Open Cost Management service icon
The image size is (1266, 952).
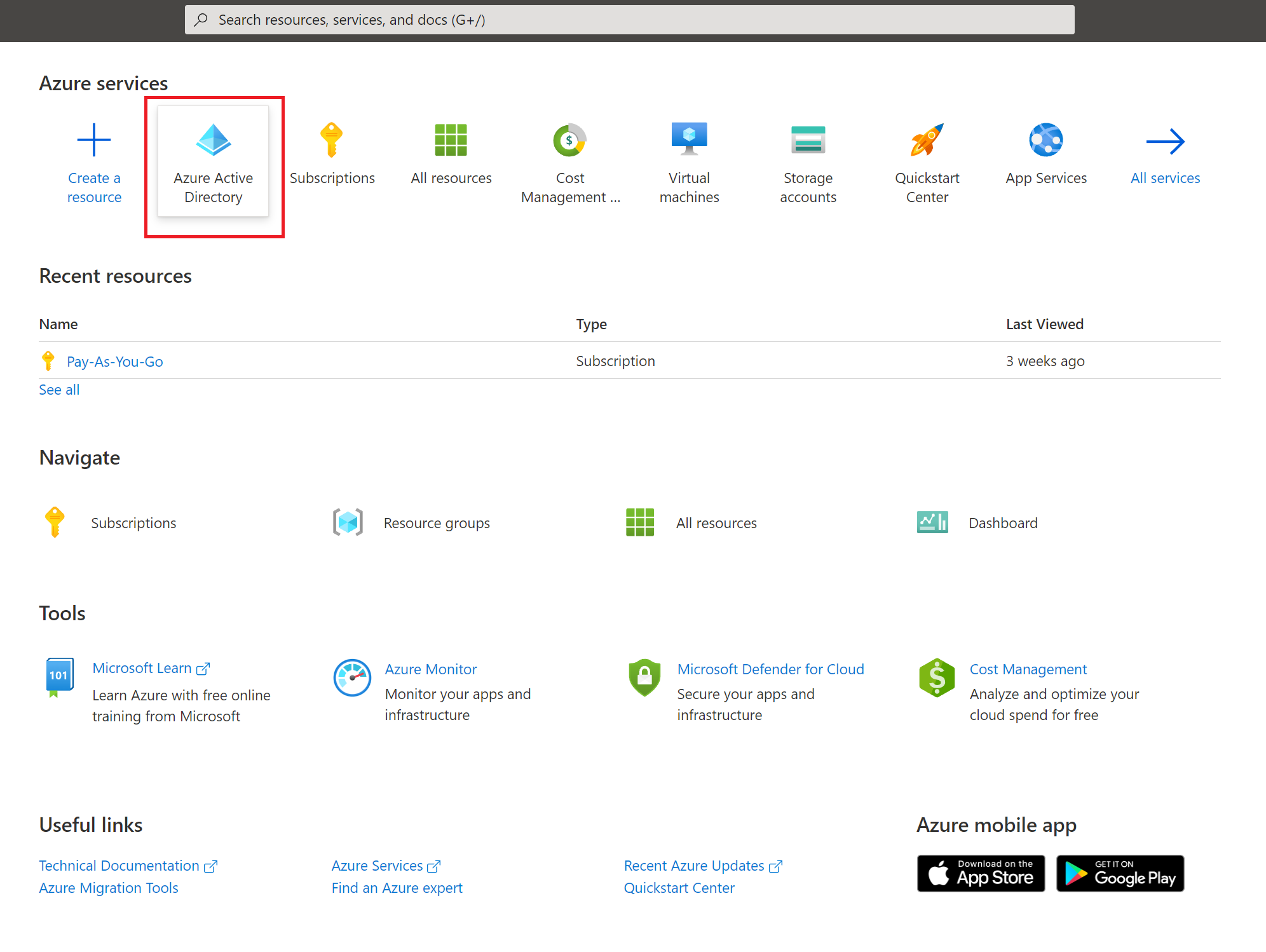(570, 140)
